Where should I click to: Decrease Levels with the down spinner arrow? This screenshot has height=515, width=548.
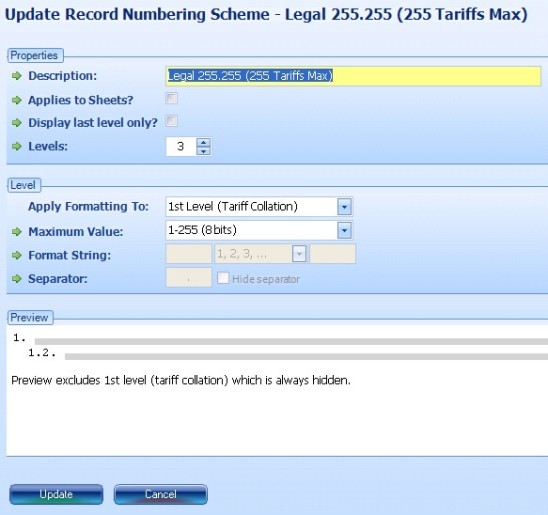point(203,151)
